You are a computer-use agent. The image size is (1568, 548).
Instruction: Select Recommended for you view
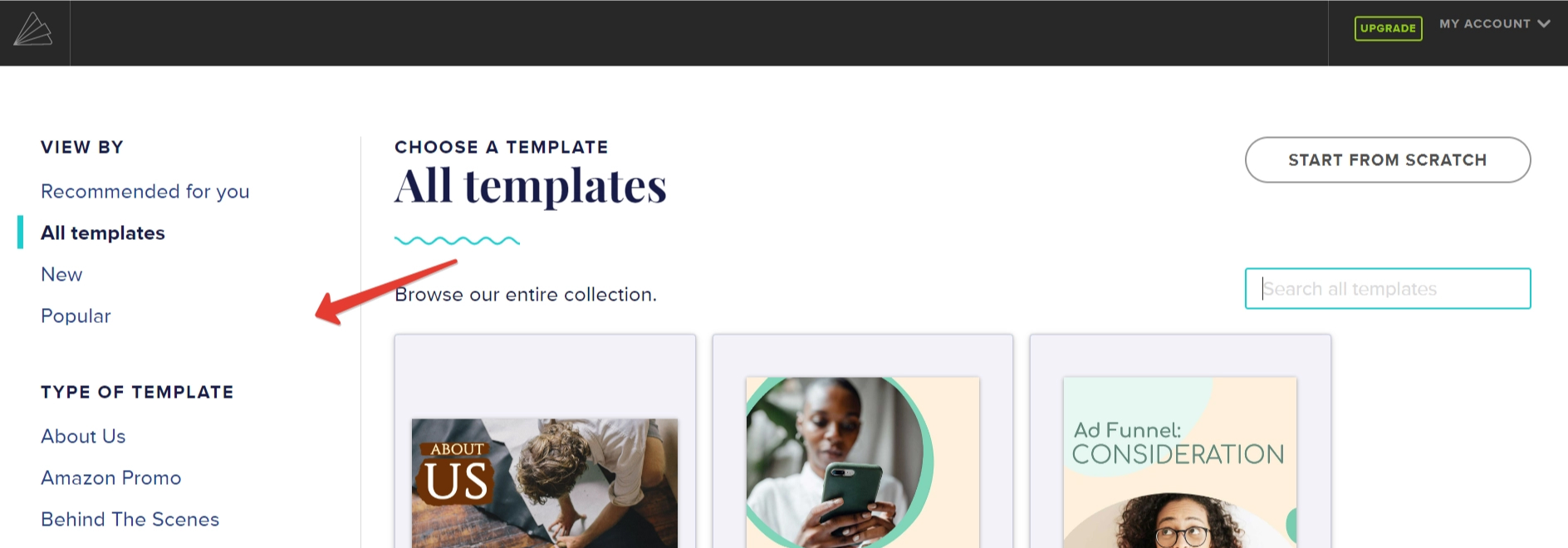(145, 192)
